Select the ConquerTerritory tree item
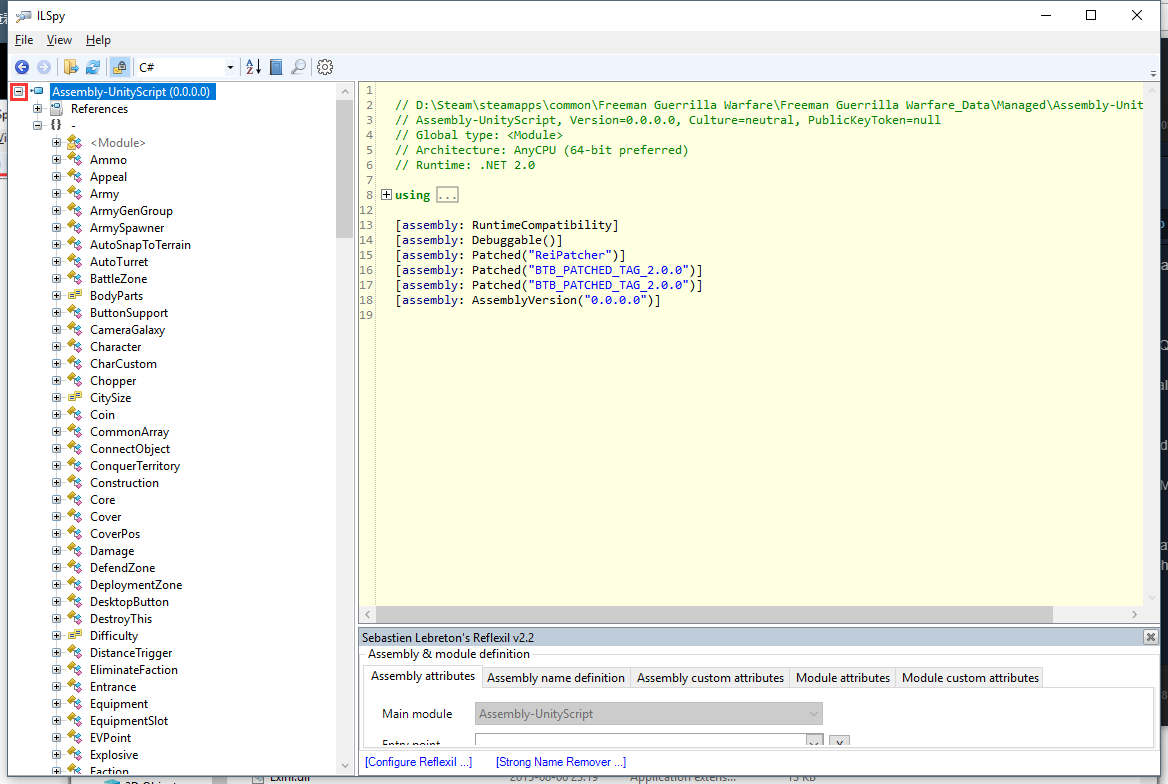Viewport: 1168px width, 784px height. (x=135, y=466)
